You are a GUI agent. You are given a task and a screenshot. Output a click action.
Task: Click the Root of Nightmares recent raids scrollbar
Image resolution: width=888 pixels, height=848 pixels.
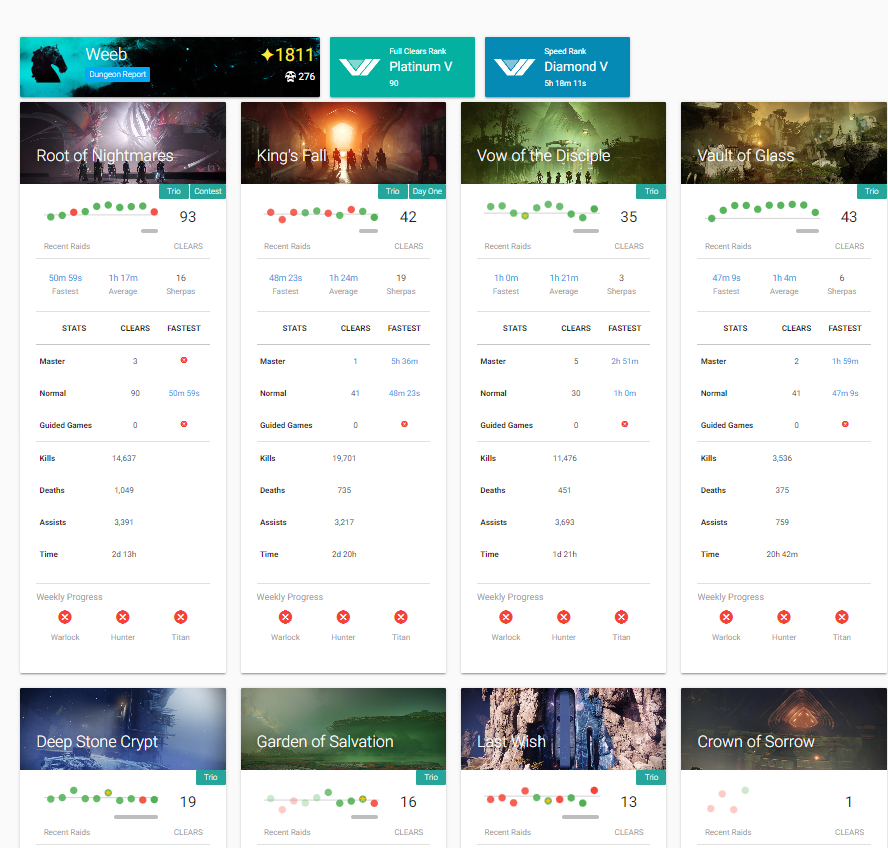coord(150,231)
